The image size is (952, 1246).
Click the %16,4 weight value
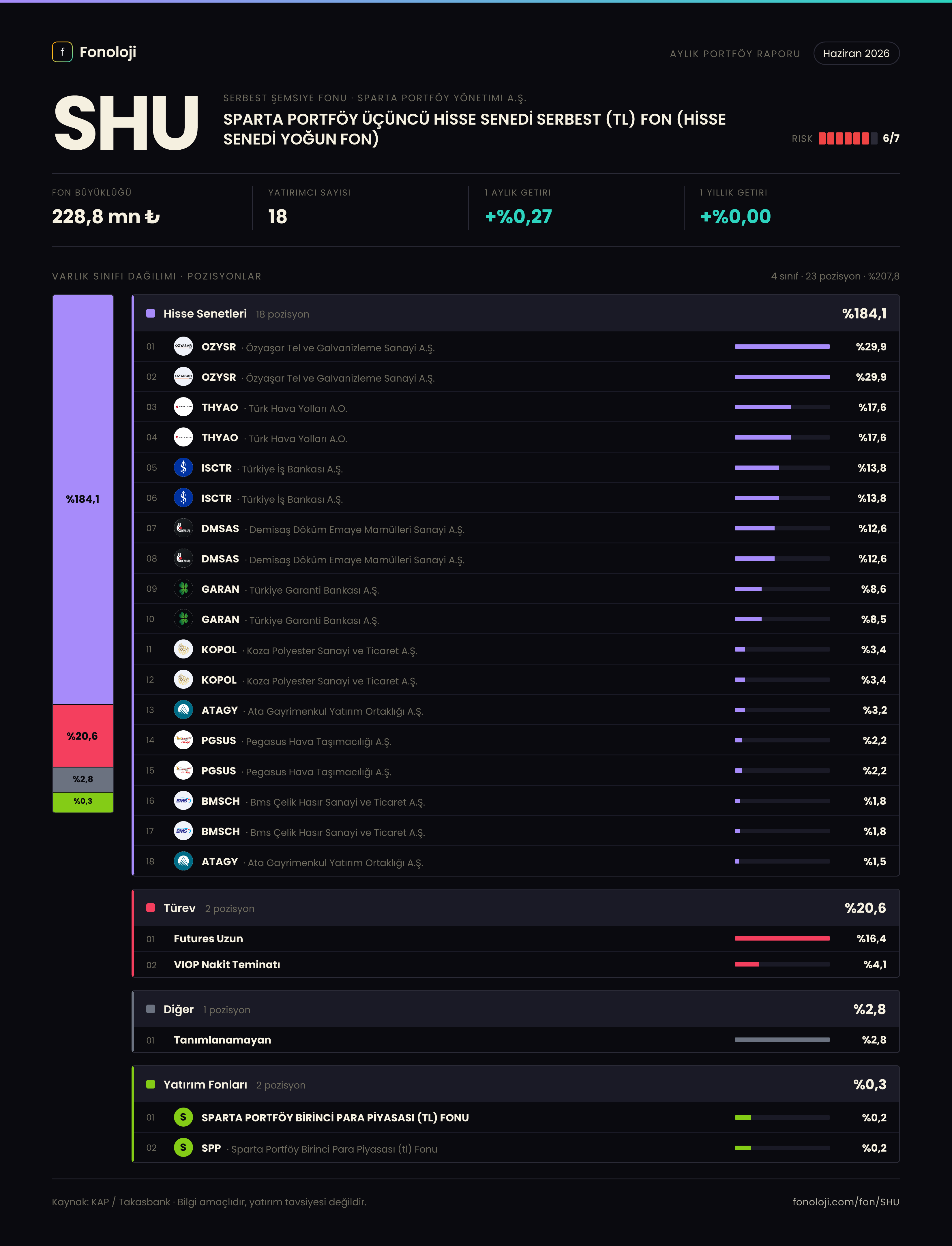coord(872,938)
